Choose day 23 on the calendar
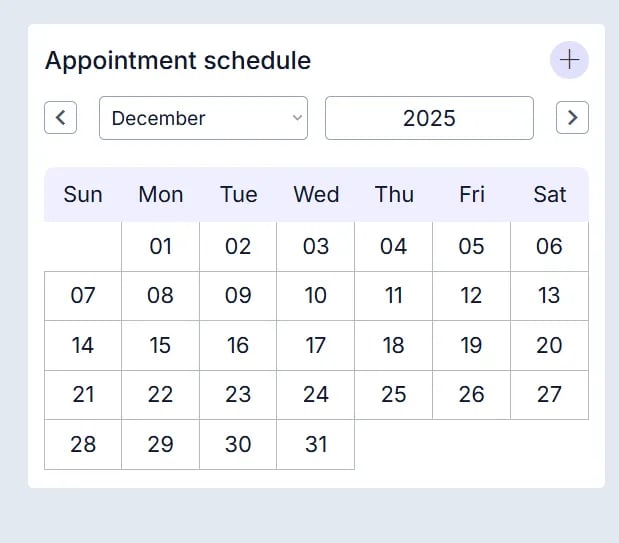This screenshot has height=543, width=619. (x=238, y=394)
